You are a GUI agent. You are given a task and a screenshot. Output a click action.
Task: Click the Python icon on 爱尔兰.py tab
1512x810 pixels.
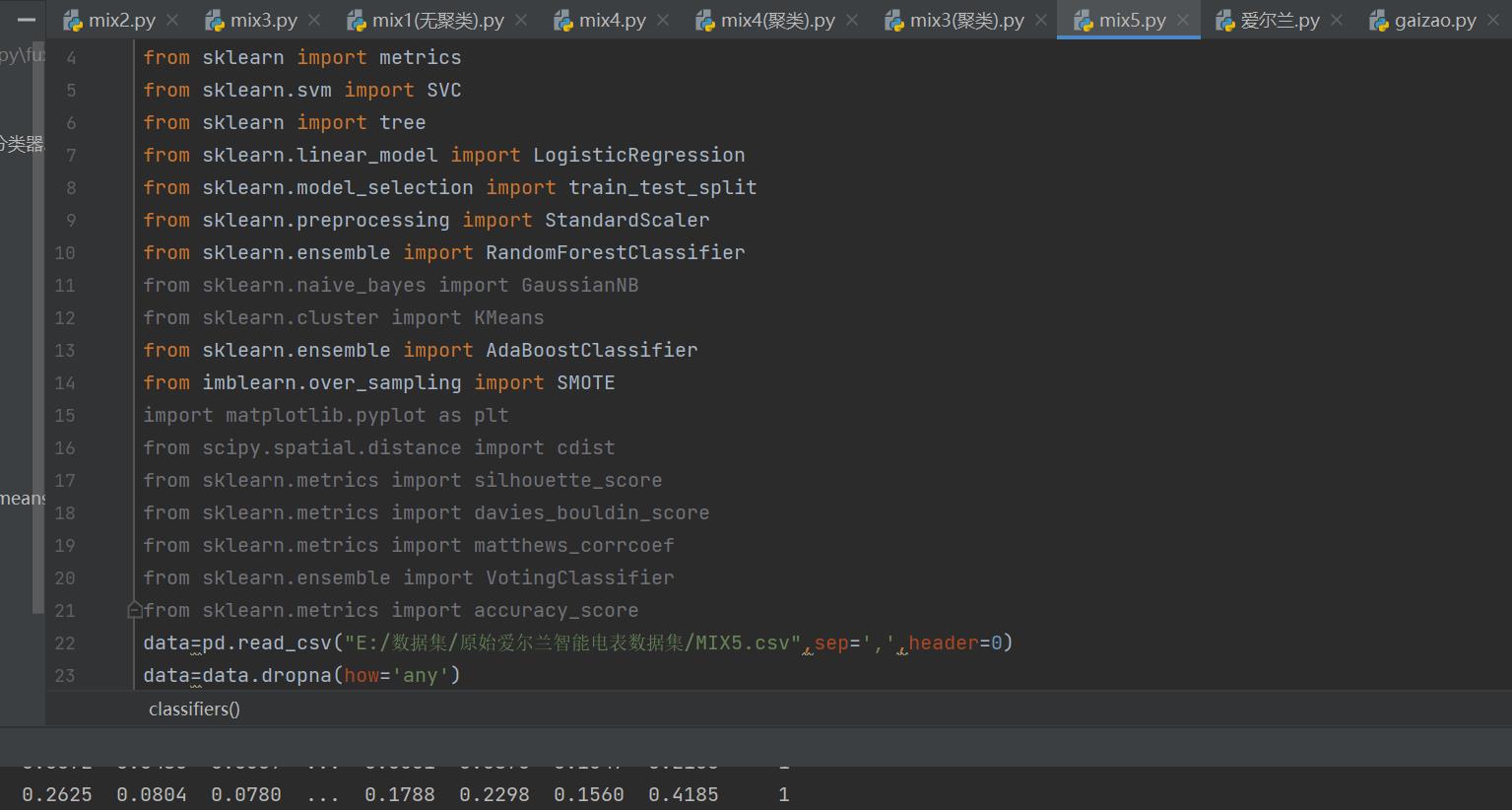(x=1224, y=21)
